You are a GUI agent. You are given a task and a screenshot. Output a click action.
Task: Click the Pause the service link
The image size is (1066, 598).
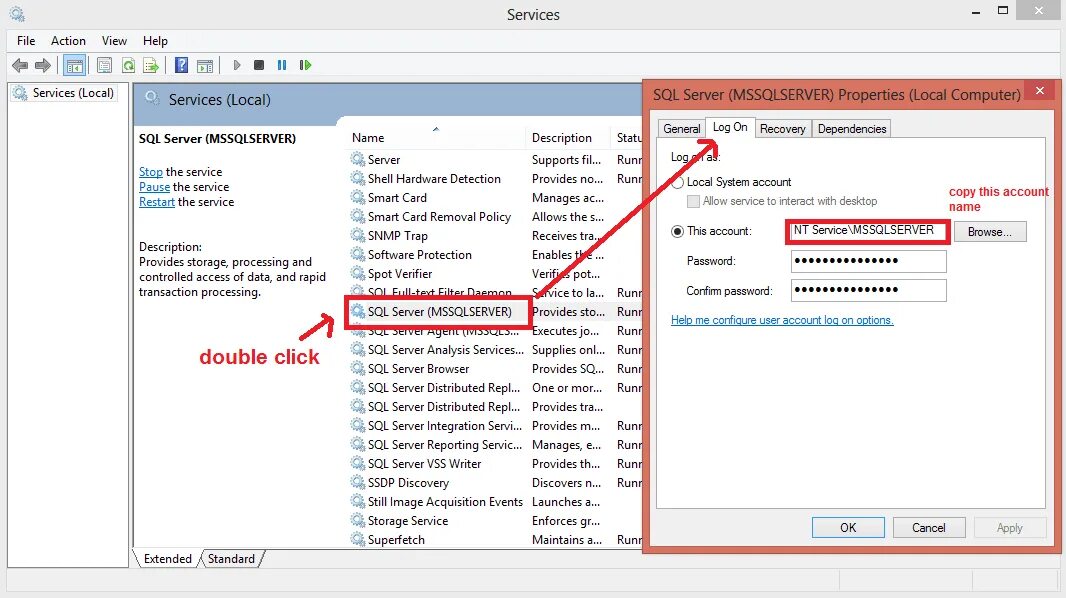pyautogui.click(x=154, y=187)
